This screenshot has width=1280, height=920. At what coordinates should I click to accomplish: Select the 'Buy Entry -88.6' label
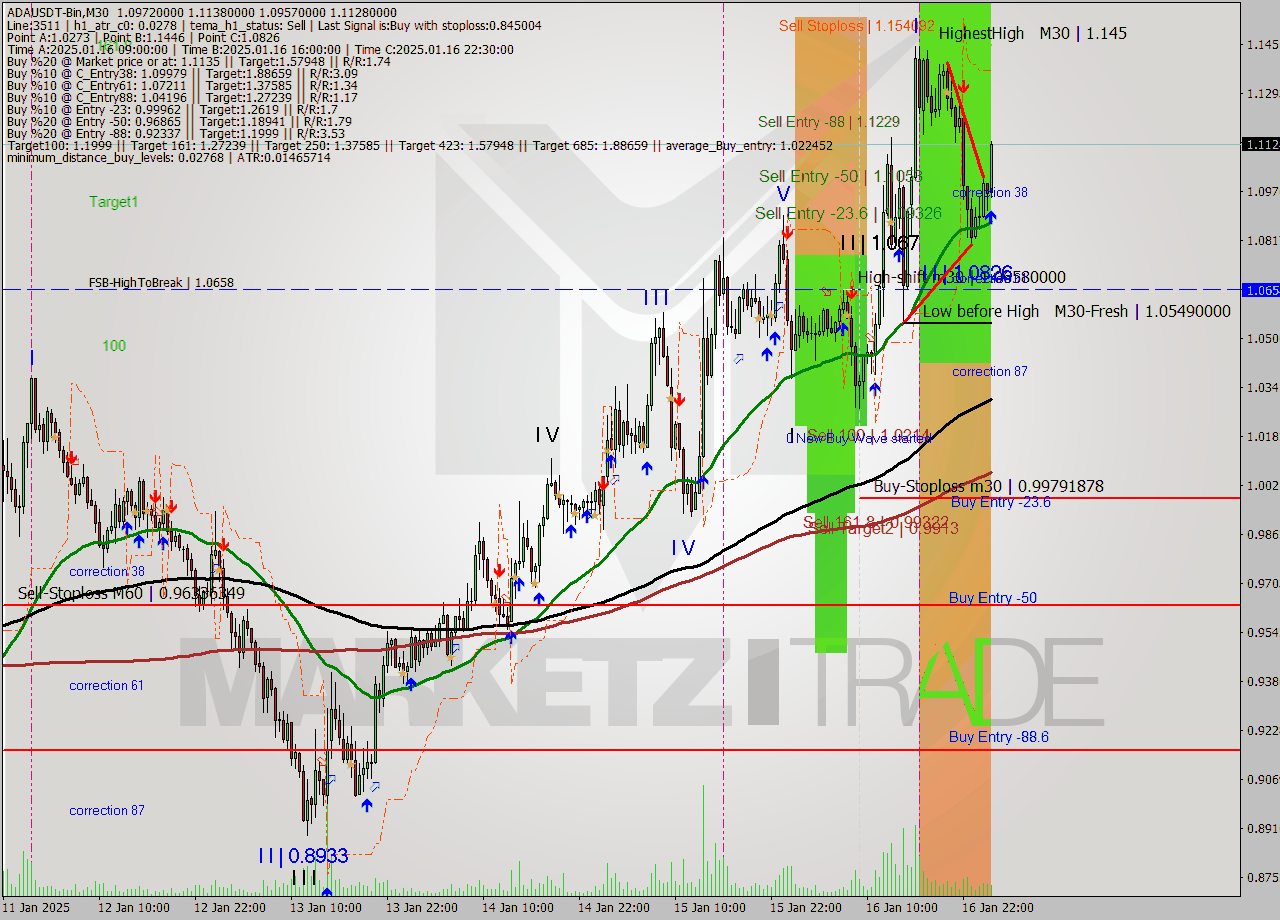(999, 737)
